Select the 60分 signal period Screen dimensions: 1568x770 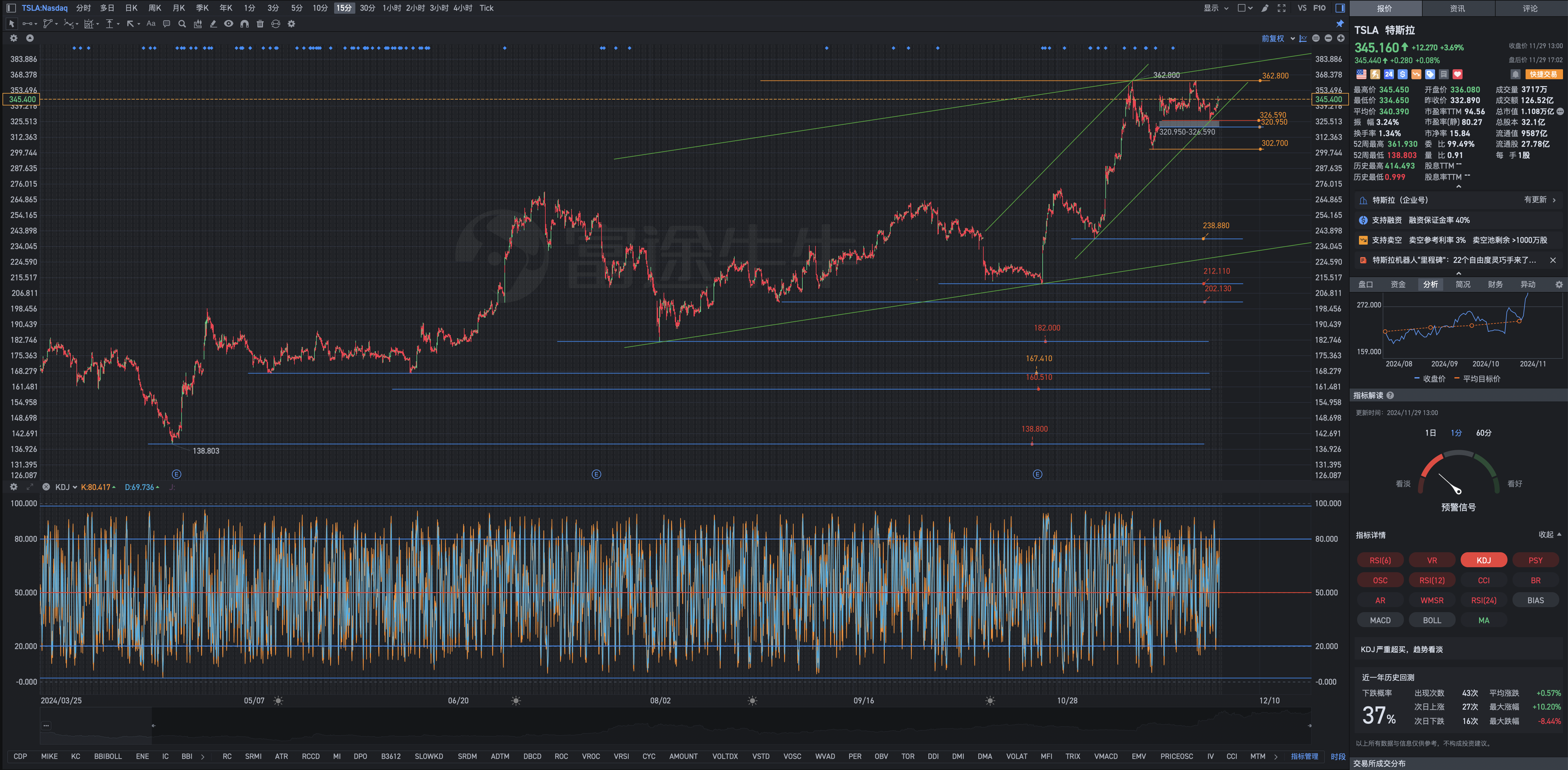tap(1484, 433)
